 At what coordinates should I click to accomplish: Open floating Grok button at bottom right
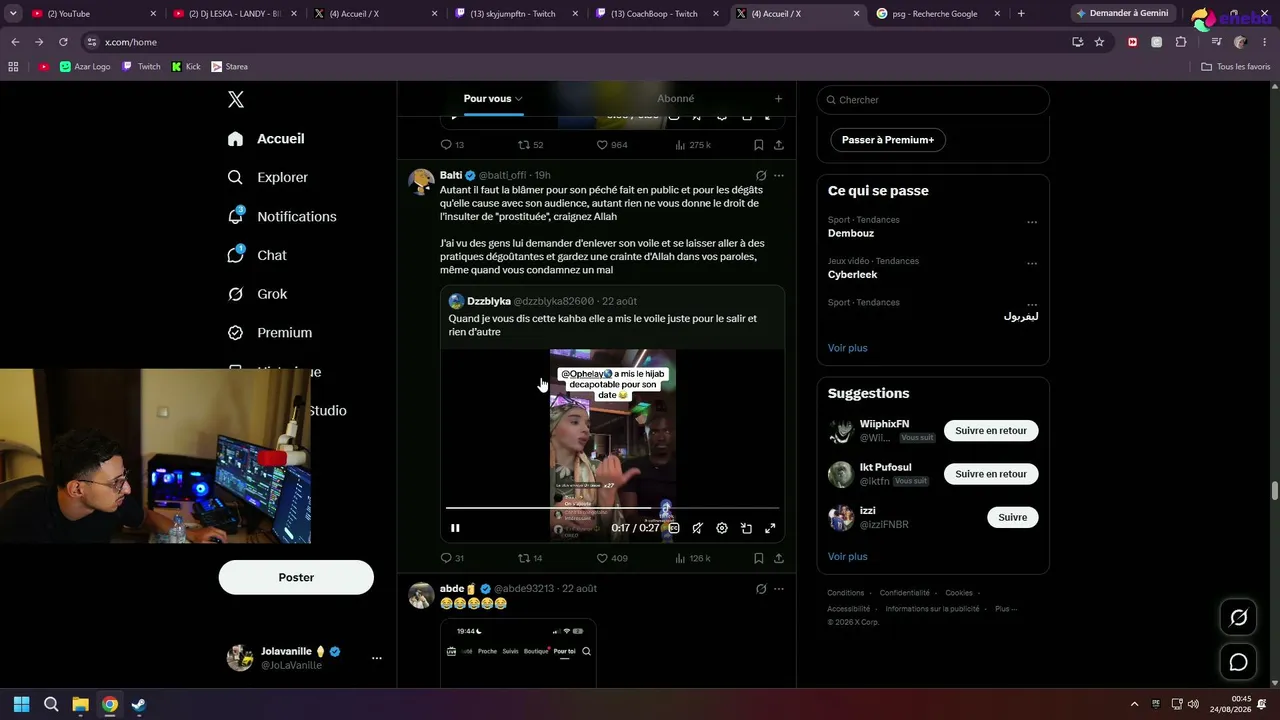(1238, 618)
